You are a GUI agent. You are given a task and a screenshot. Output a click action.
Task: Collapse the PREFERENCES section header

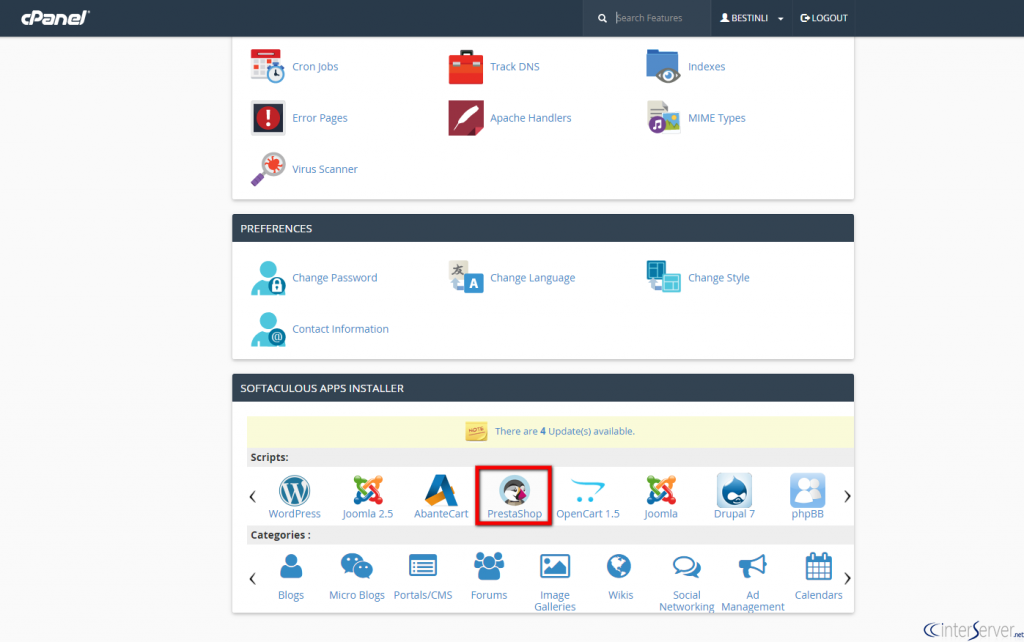point(543,229)
